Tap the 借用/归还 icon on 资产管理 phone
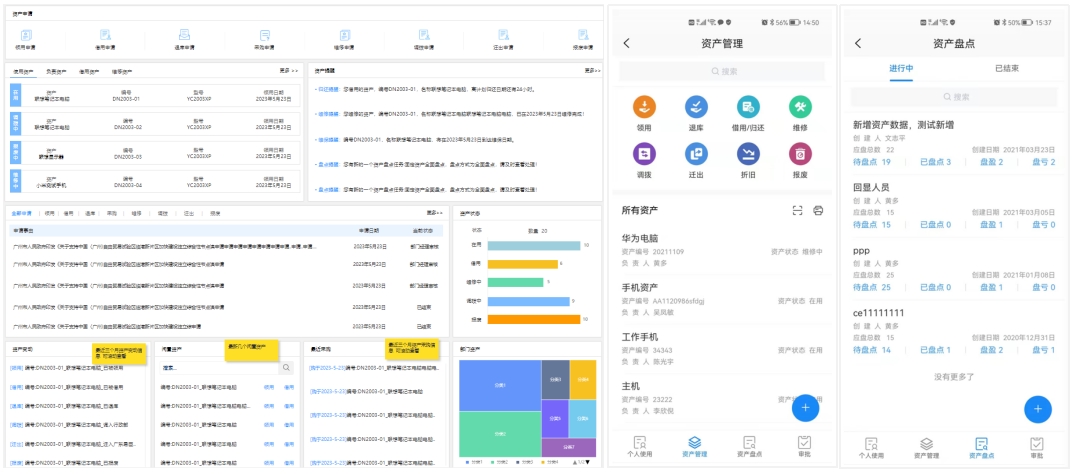This screenshot has height=474, width=1074. [x=748, y=106]
